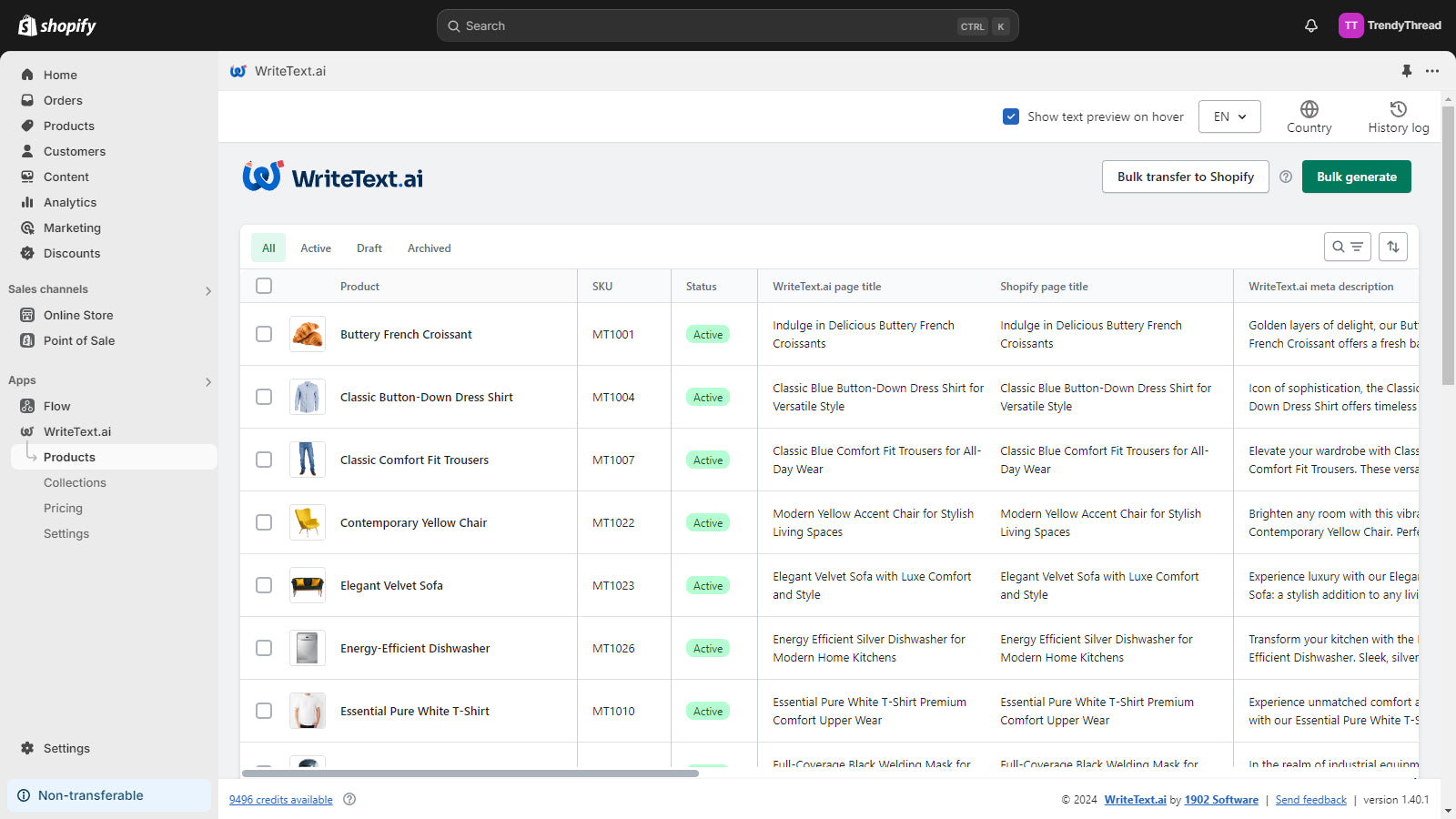Click the Send feedback link
This screenshot has width=1456, height=819.
(x=1311, y=800)
